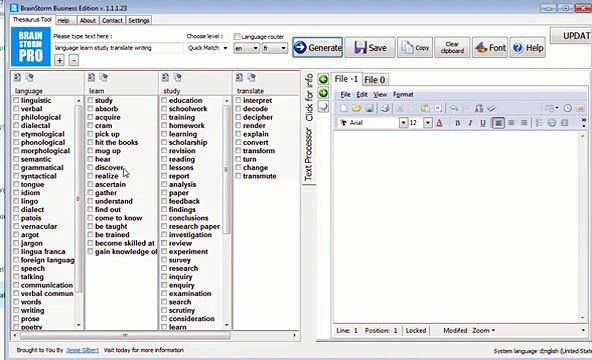The height and width of the screenshot is (360, 592).
Task: Click the first icon above the 'language' column
Action: tap(17, 77)
